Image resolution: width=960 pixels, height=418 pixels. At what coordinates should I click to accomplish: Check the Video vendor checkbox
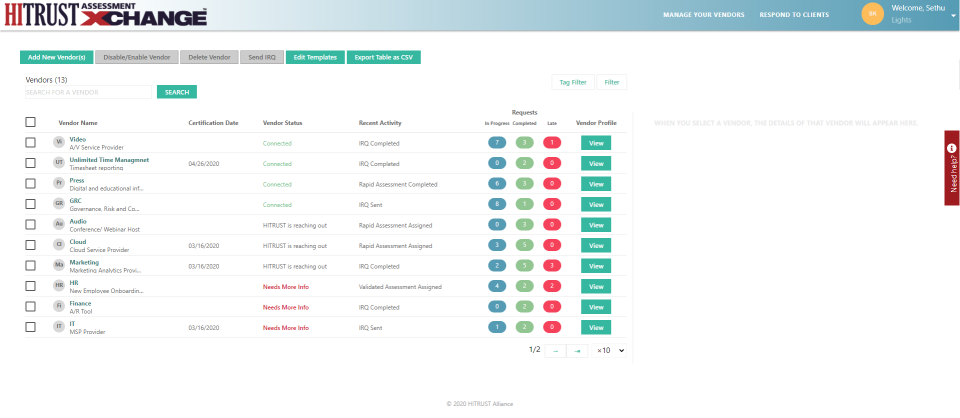31,143
